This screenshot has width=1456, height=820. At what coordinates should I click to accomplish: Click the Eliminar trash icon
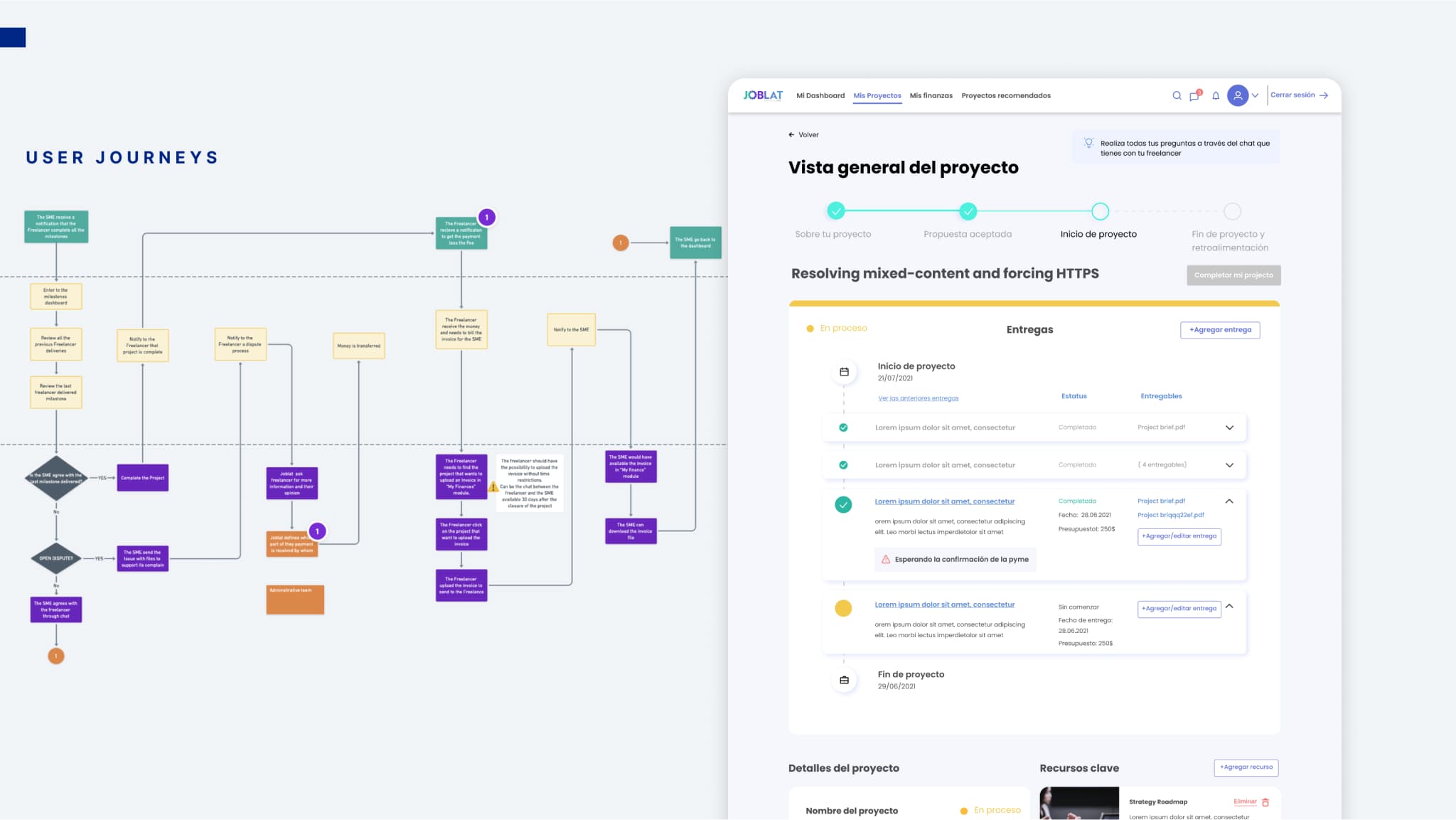click(1265, 802)
